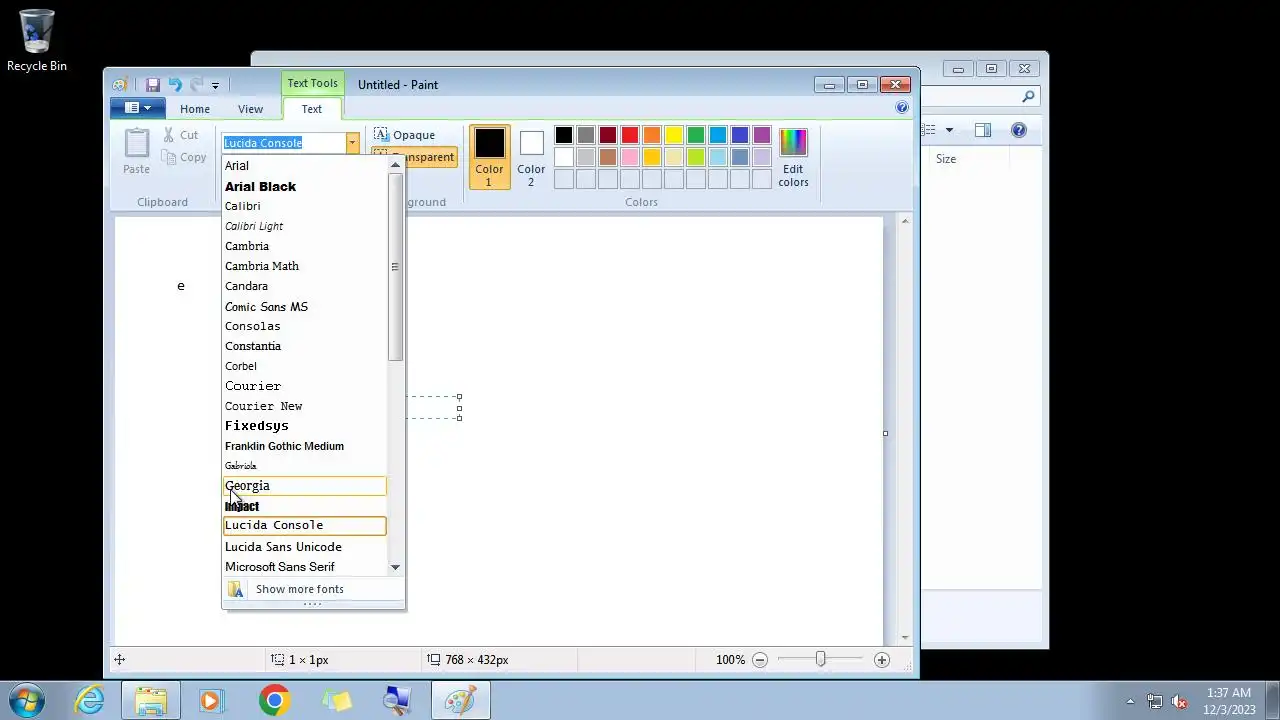This screenshot has width=1280, height=720.
Task: Switch to the Home ribbon tab
Action: tap(195, 109)
